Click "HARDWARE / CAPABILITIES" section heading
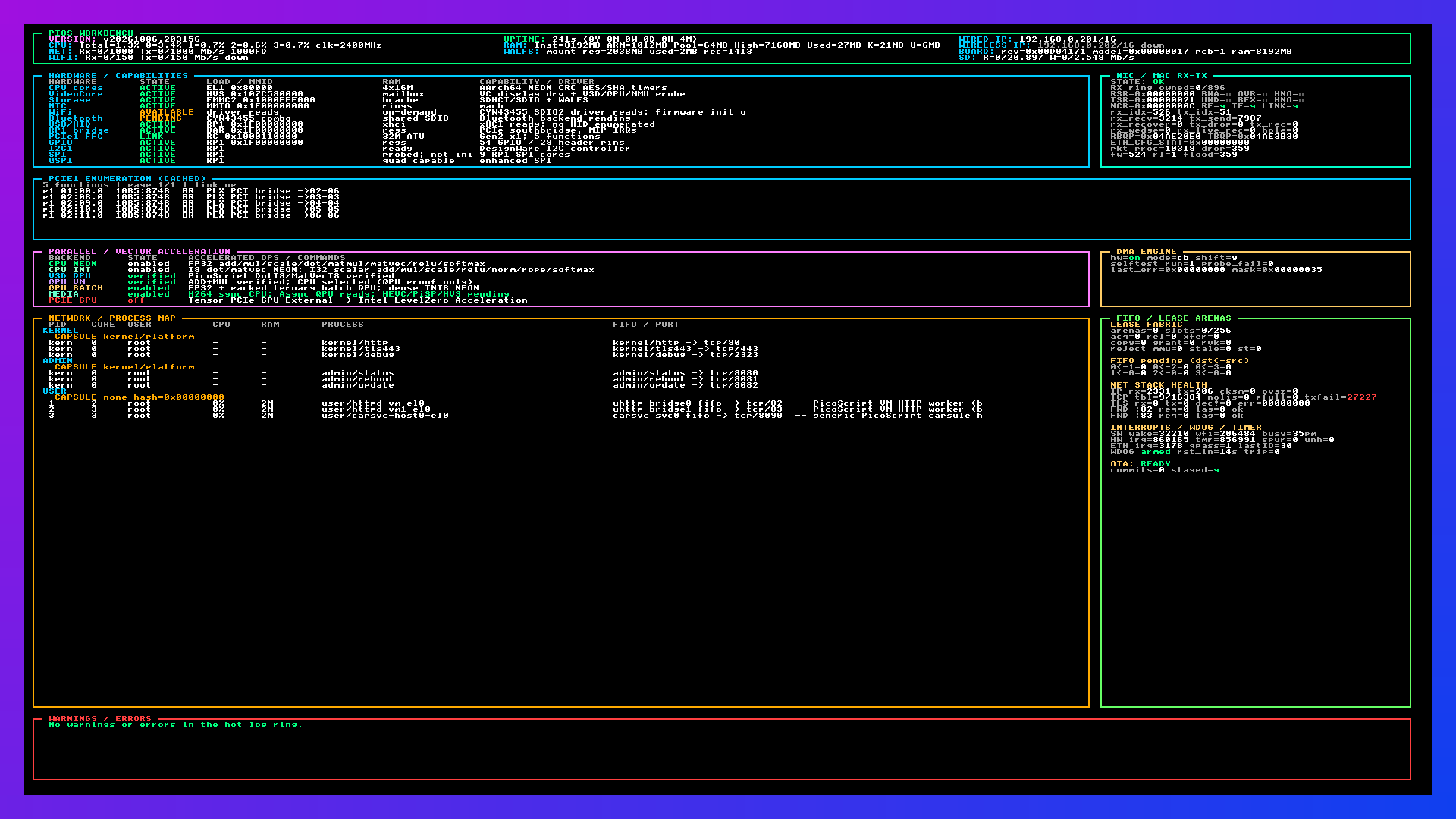 tap(118, 76)
